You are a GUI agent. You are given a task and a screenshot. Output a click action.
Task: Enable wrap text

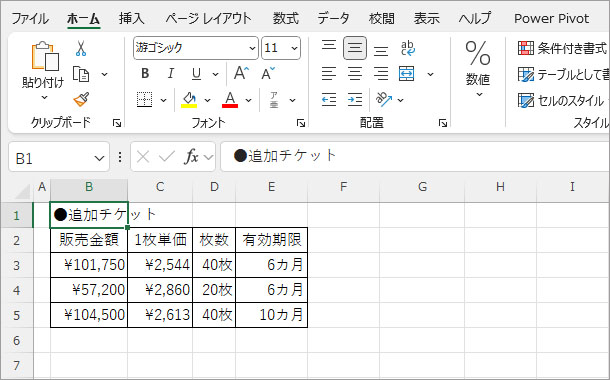click(x=407, y=48)
